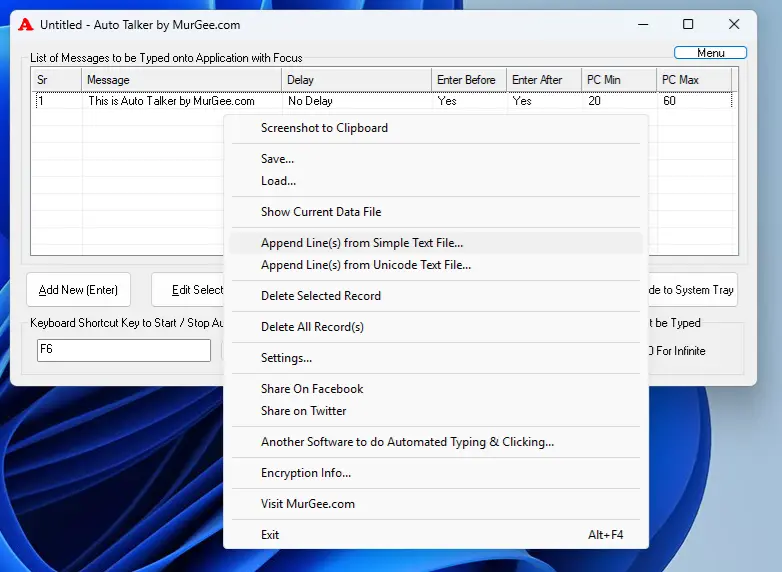Select message row 'This is Auto Talker by MurGee.com'

pos(383,101)
